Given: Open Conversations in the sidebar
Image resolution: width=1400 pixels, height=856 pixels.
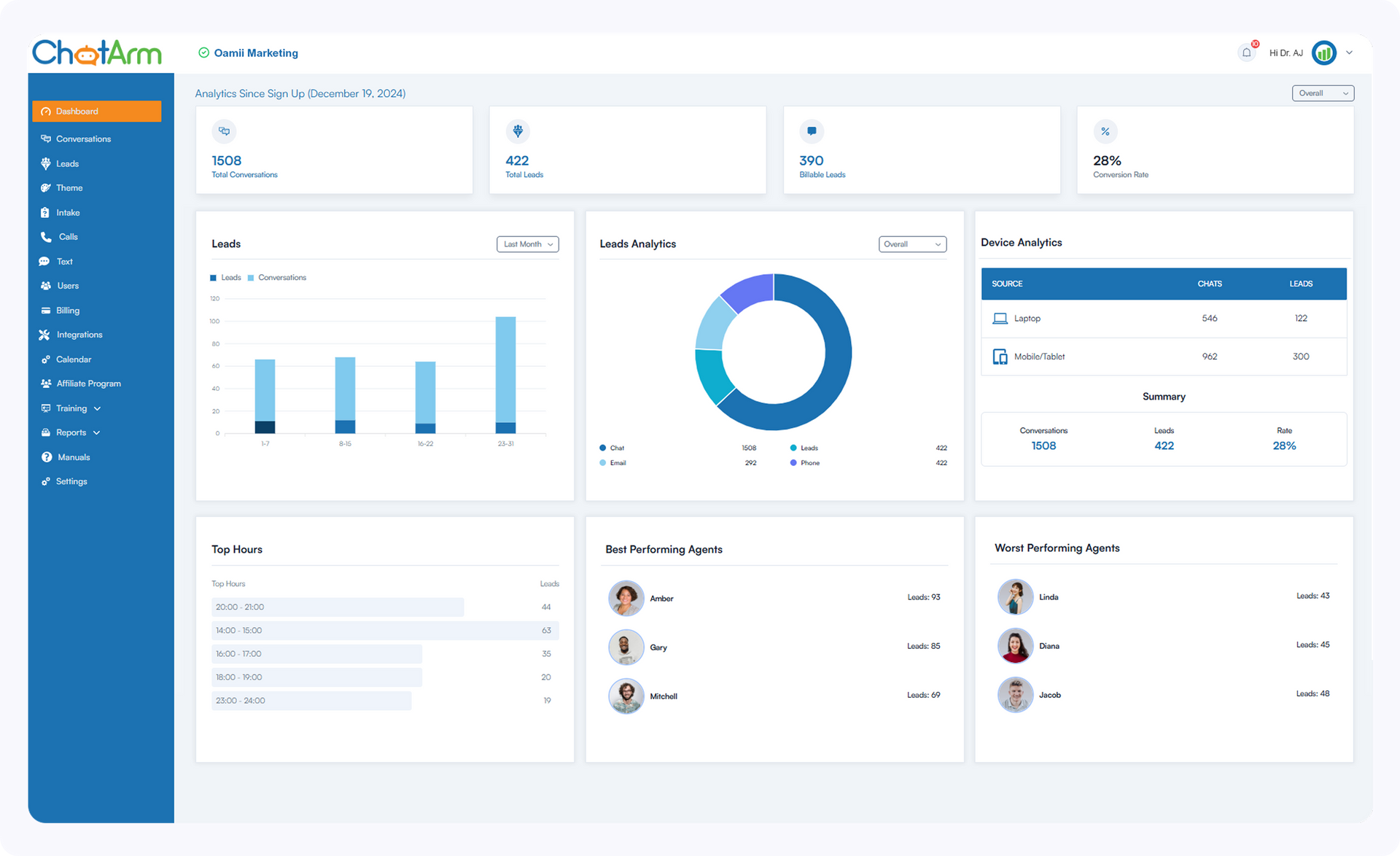Looking at the screenshot, I should click(83, 139).
